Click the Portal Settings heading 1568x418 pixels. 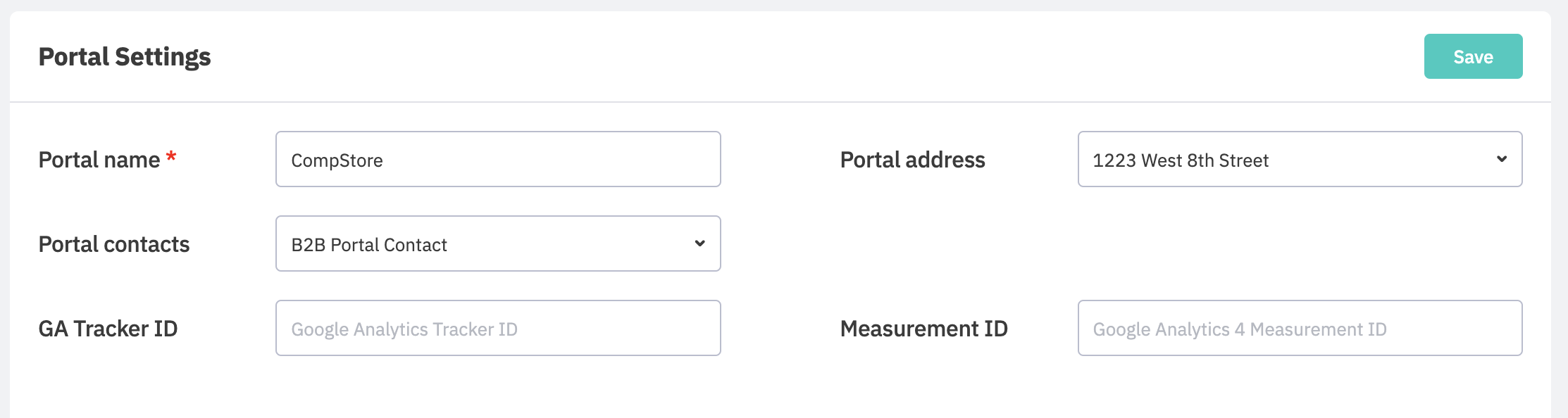tap(125, 56)
